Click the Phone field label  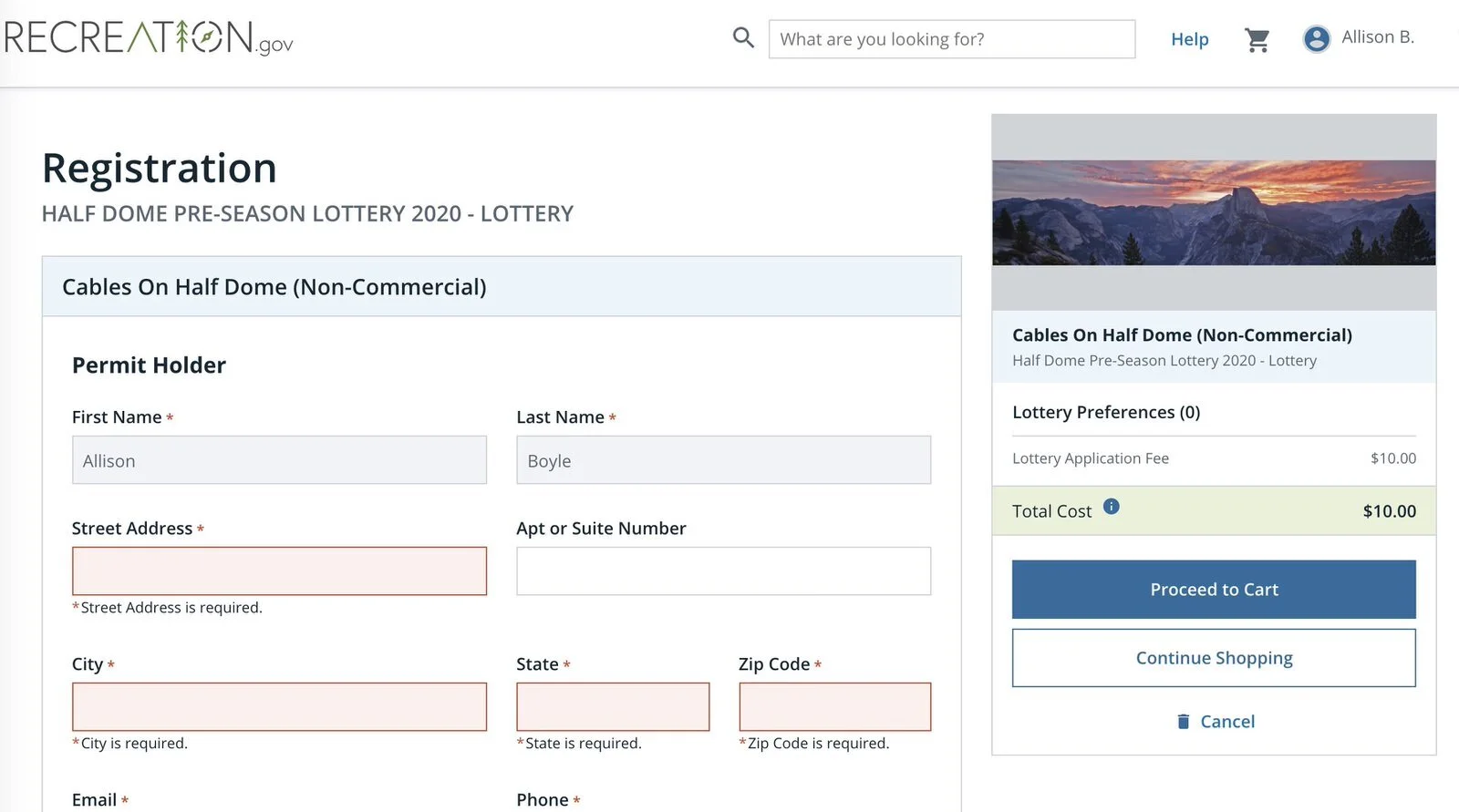click(x=542, y=800)
